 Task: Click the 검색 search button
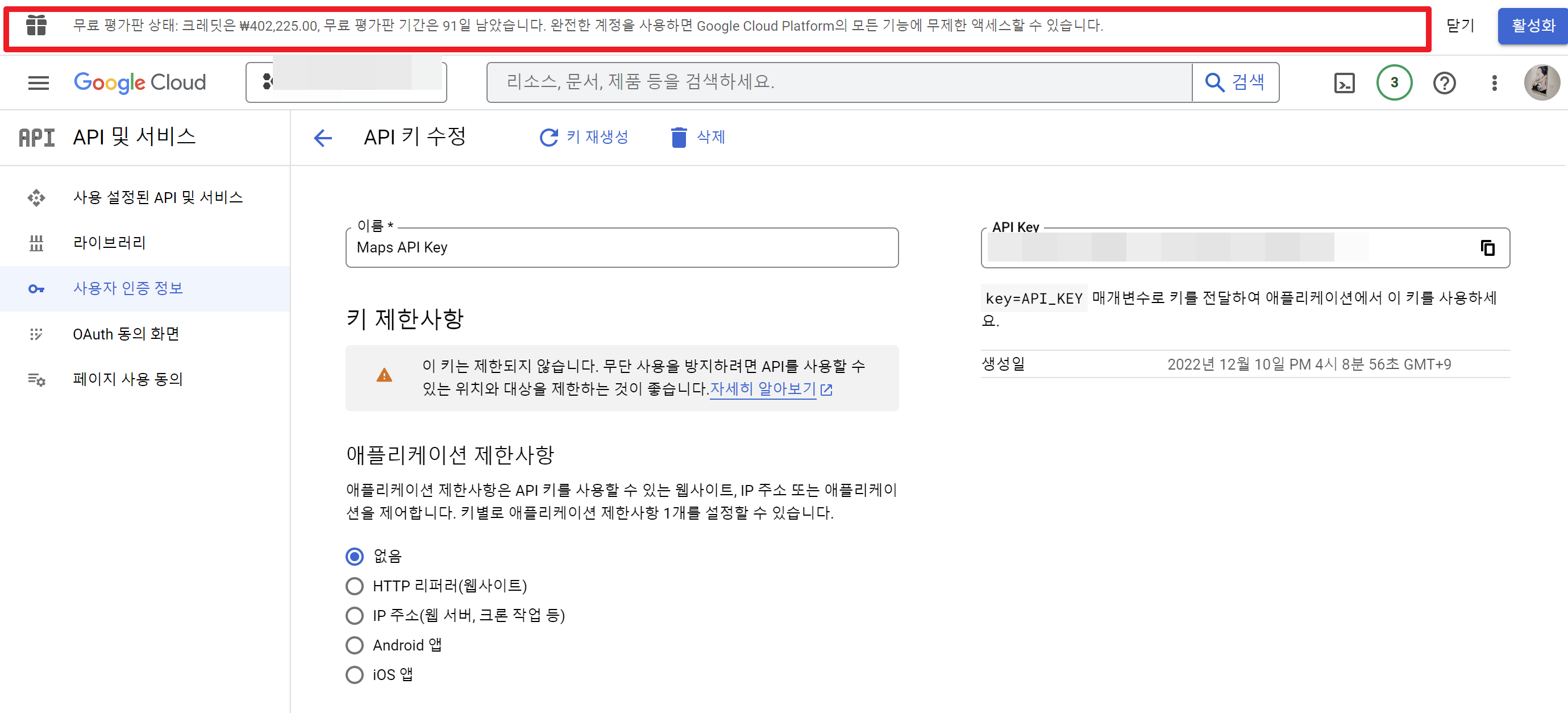coord(1235,81)
